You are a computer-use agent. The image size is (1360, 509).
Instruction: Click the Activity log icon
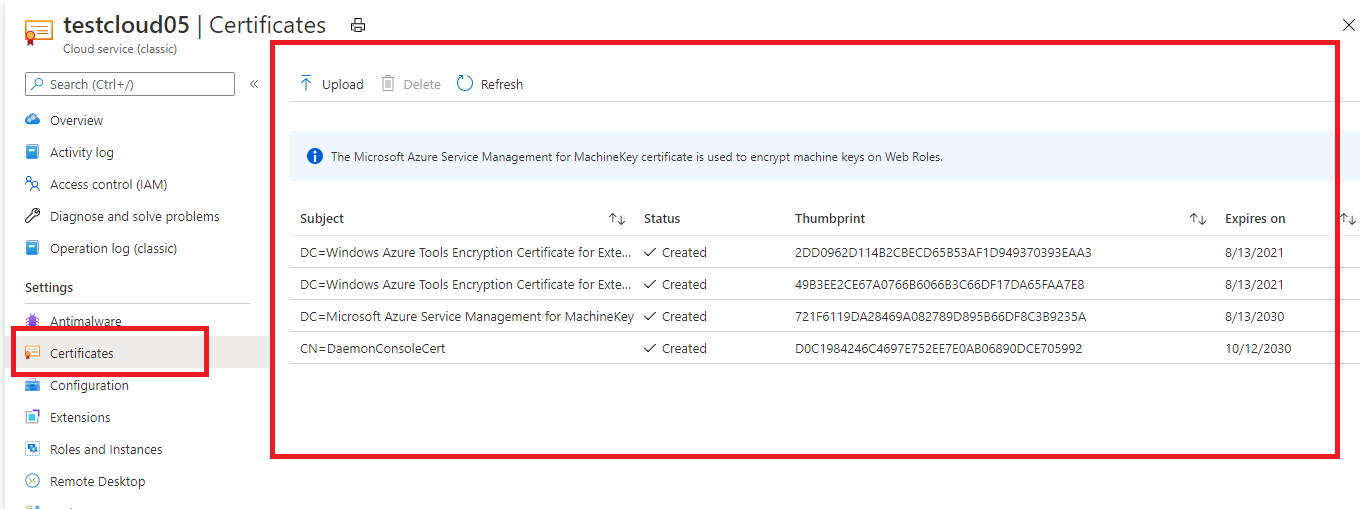[33, 152]
